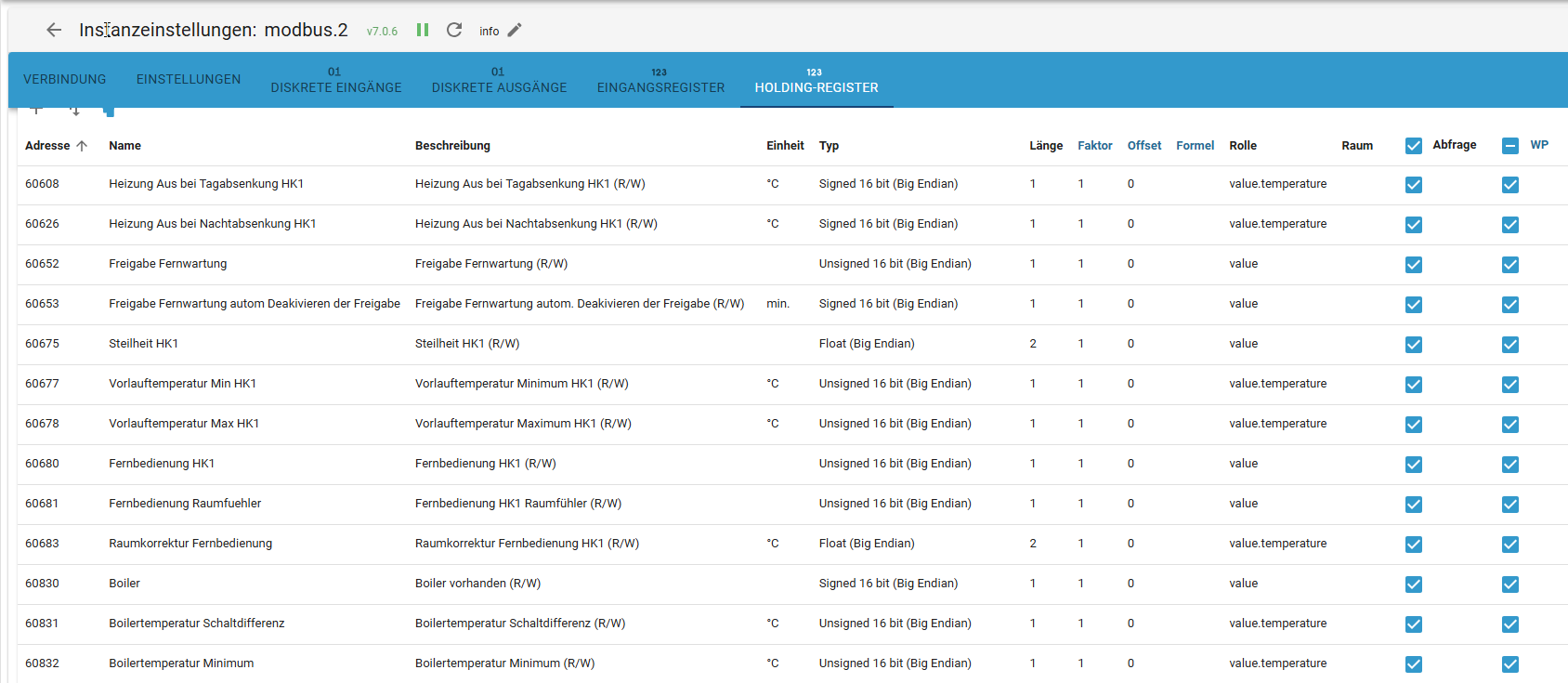Click the sort arrow beside Adresse
The height and width of the screenshot is (683, 1568).
(x=82, y=146)
